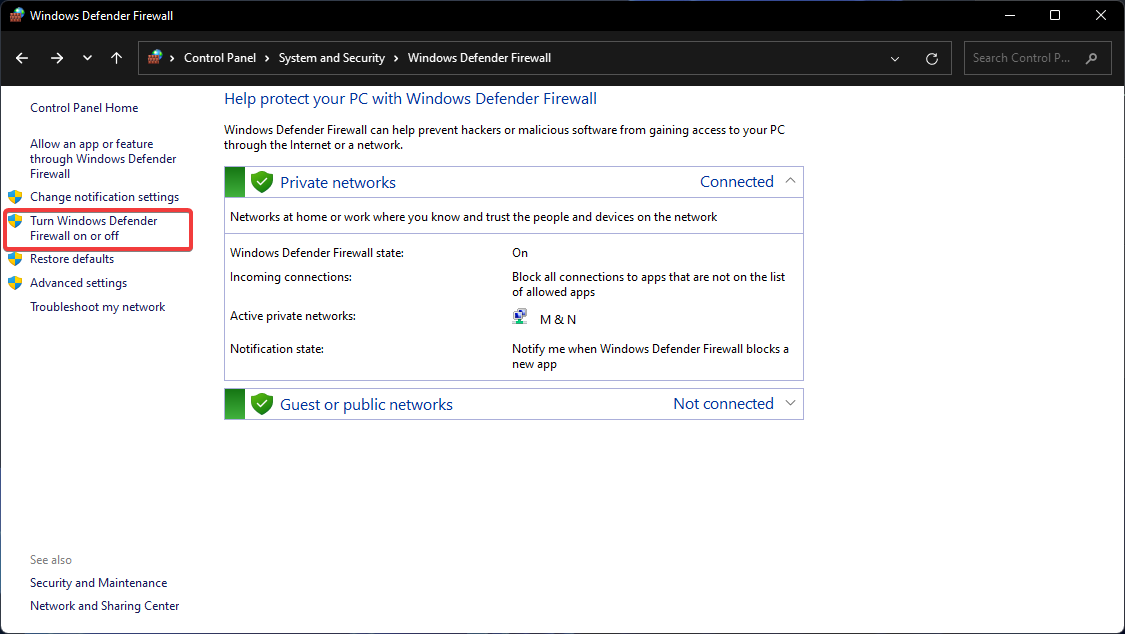The height and width of the screenshot is (634, 1125).
Task: Click 'Windows Defender Firewall state:' label
Action: click(316, 253)
